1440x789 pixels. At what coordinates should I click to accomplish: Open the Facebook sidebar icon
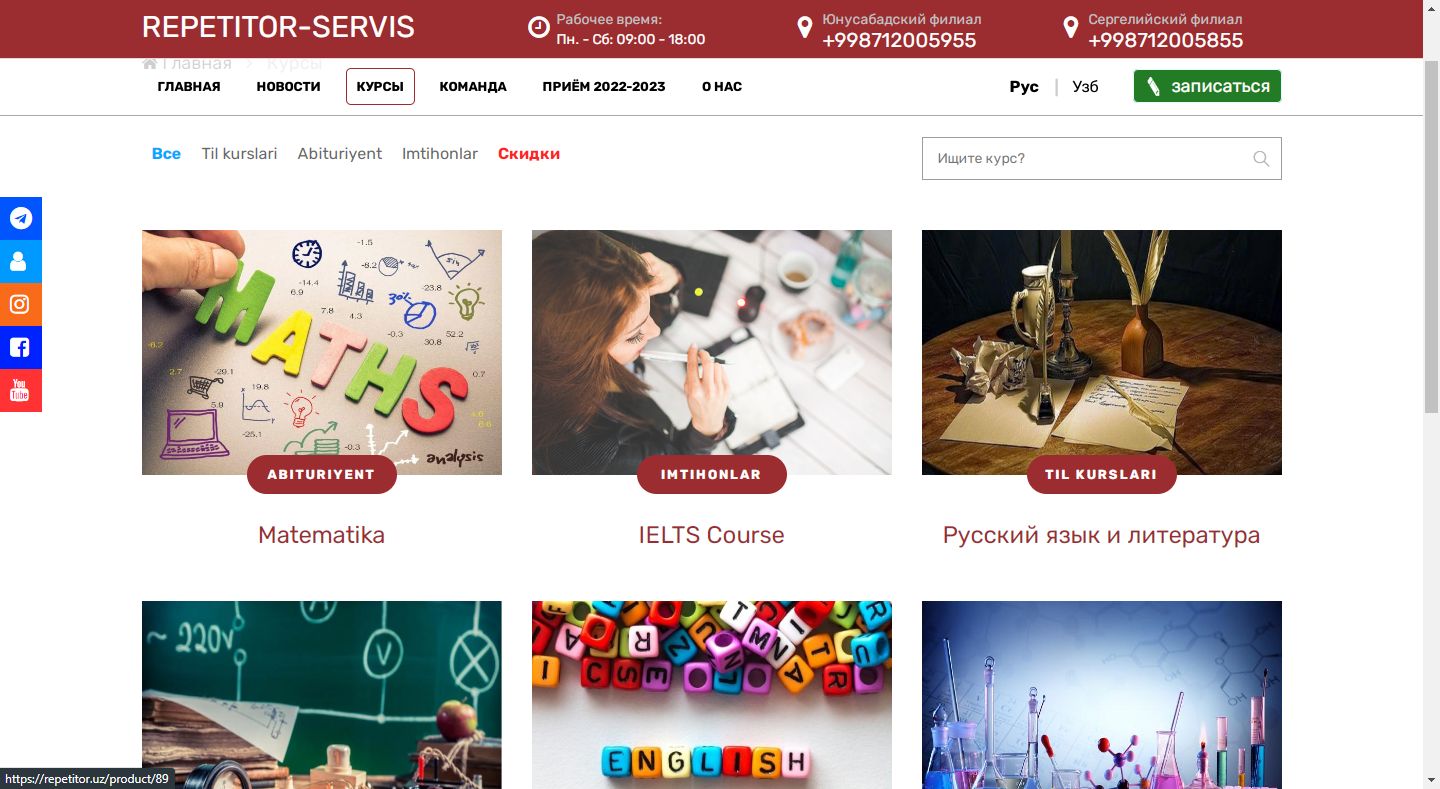tap(20, 347)
